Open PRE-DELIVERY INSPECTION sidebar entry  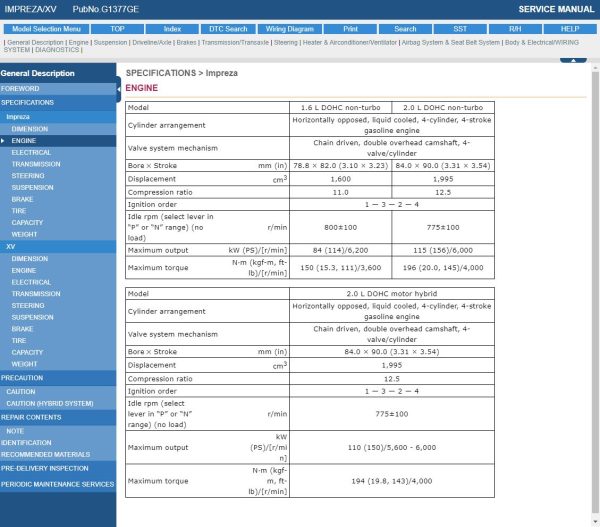[58, 468]
